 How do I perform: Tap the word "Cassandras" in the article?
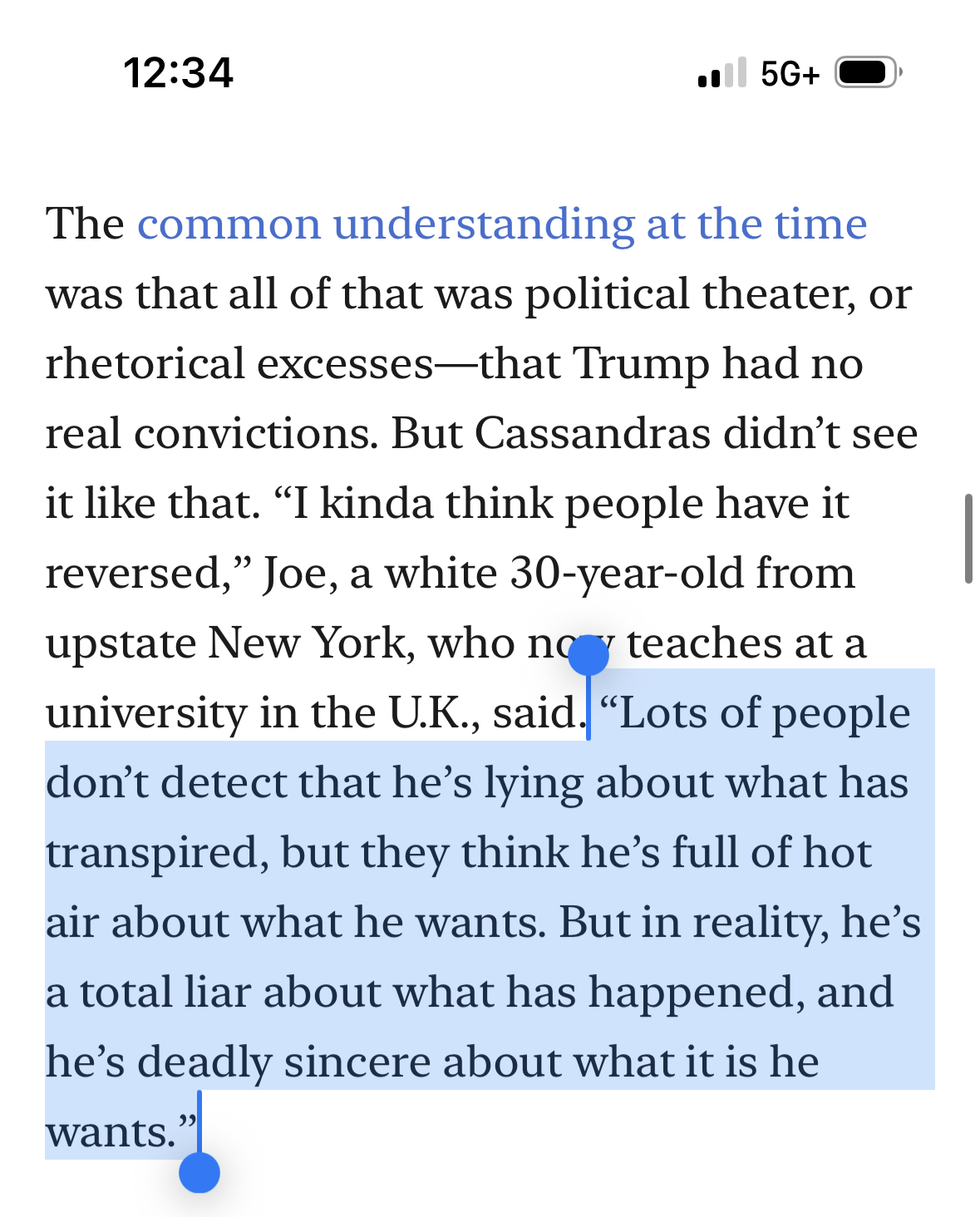pos(593,434)
